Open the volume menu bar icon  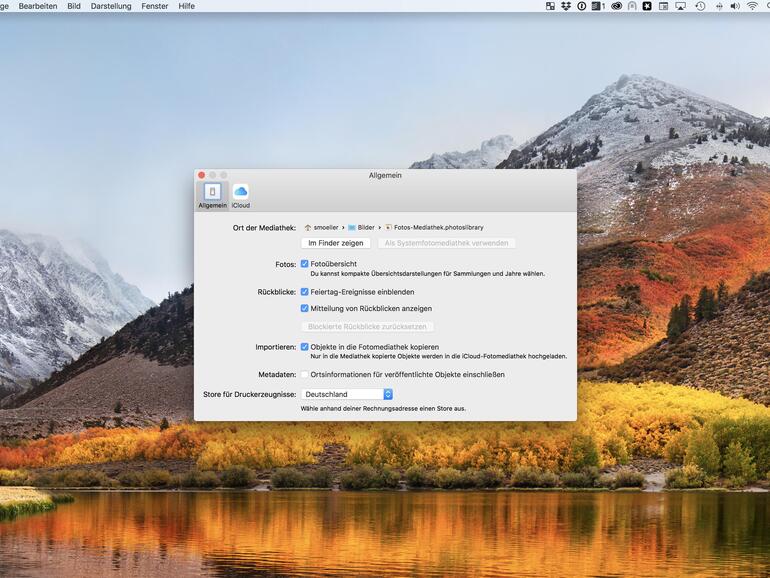[x=735, y=6]
